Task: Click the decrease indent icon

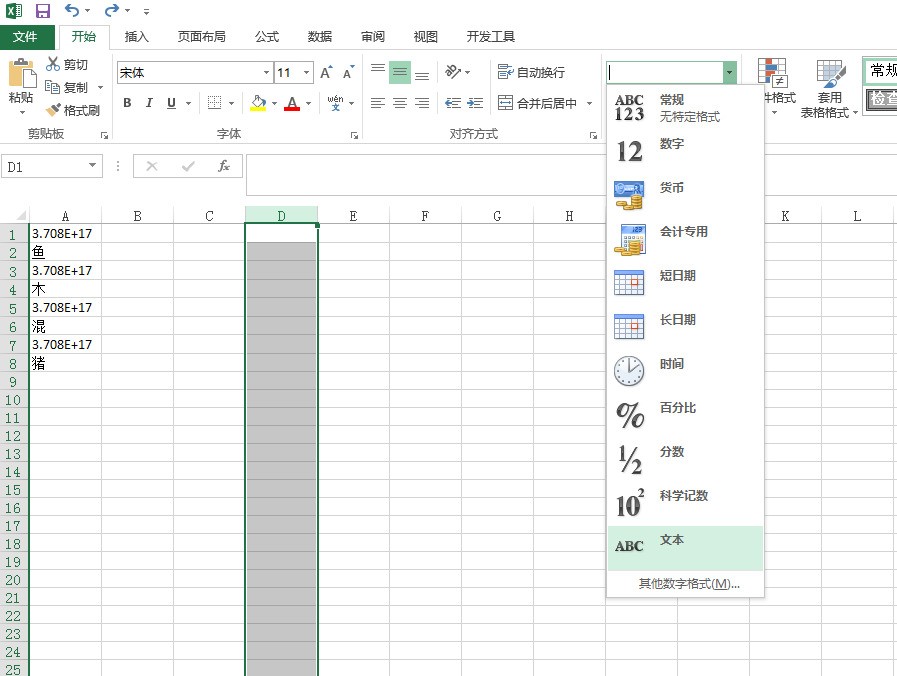Action: coord(453,103)
